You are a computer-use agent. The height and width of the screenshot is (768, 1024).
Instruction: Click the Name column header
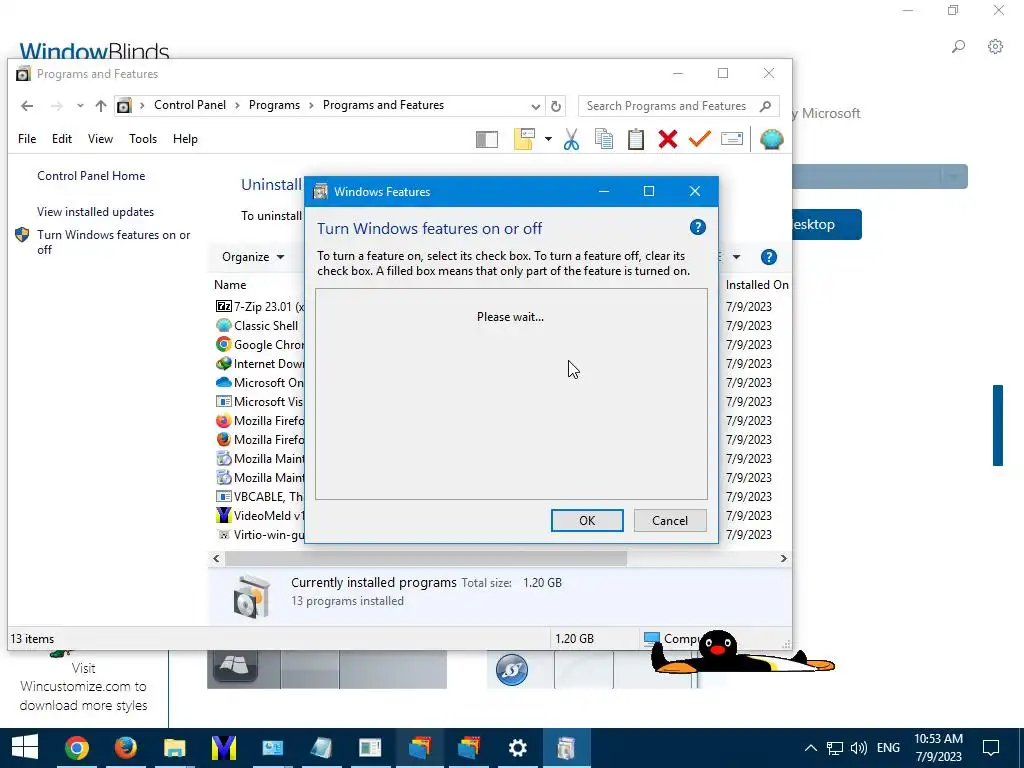tap(231, 285)
